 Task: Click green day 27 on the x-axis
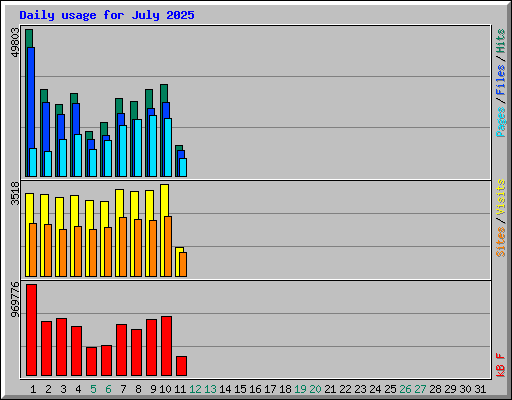point(420,389)
